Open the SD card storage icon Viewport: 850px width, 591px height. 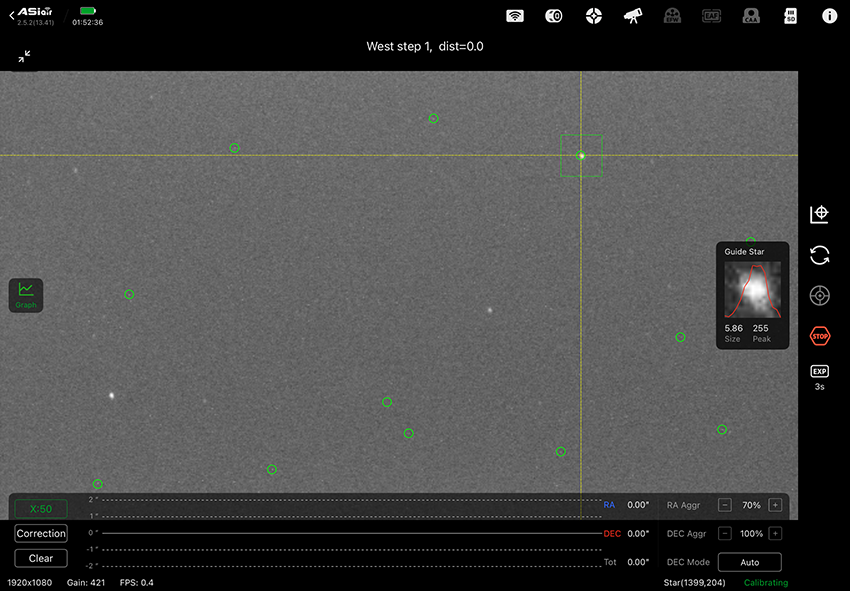(790, 16)
